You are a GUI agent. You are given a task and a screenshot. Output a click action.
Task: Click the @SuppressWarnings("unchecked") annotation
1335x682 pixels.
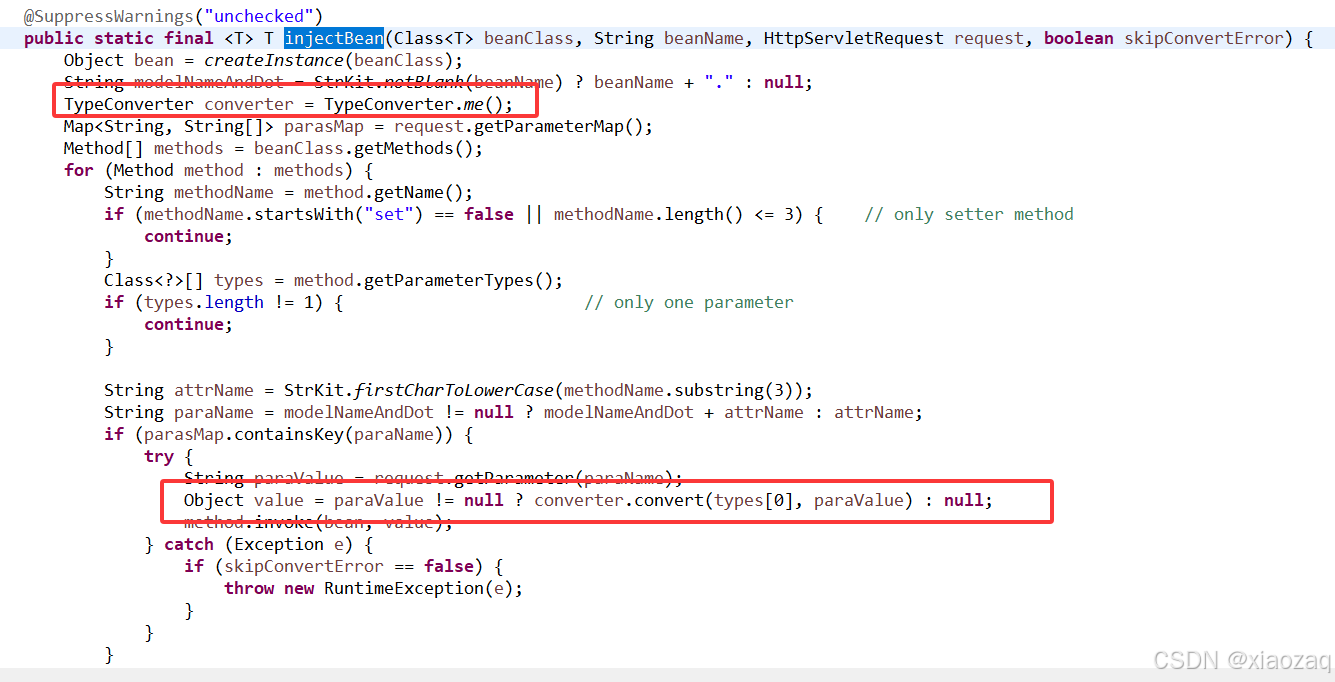pos(173,16)
